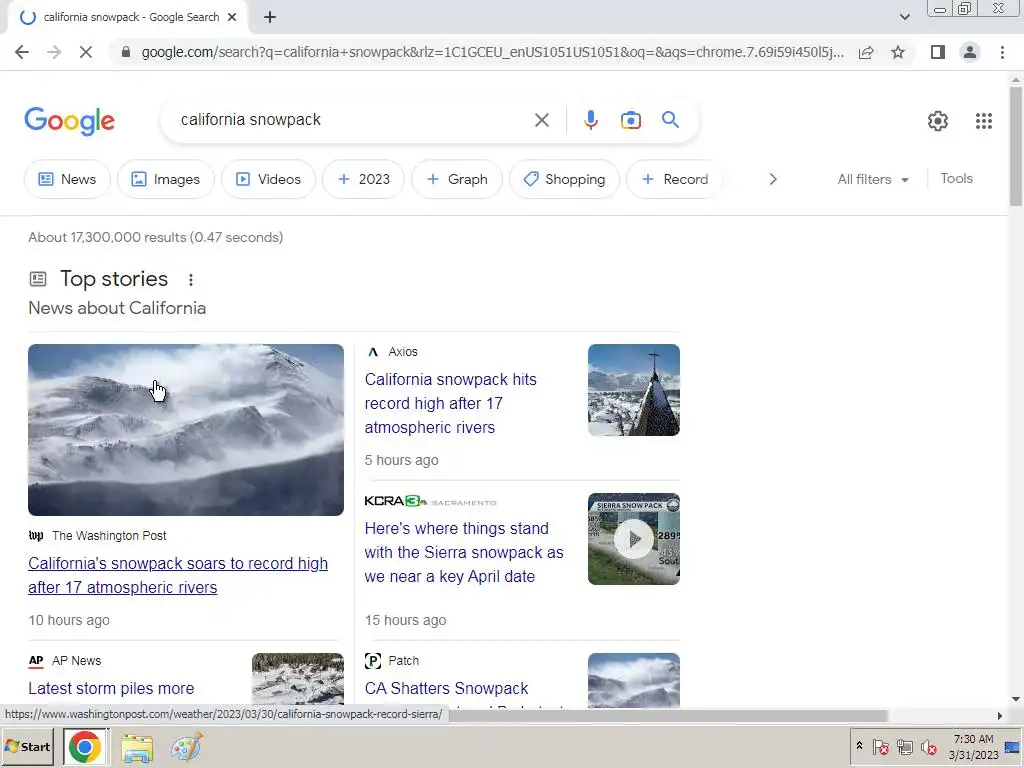The image size is (1024, 768).
Task: Open the Windows Start menu
Action: (x=27, y=746)
